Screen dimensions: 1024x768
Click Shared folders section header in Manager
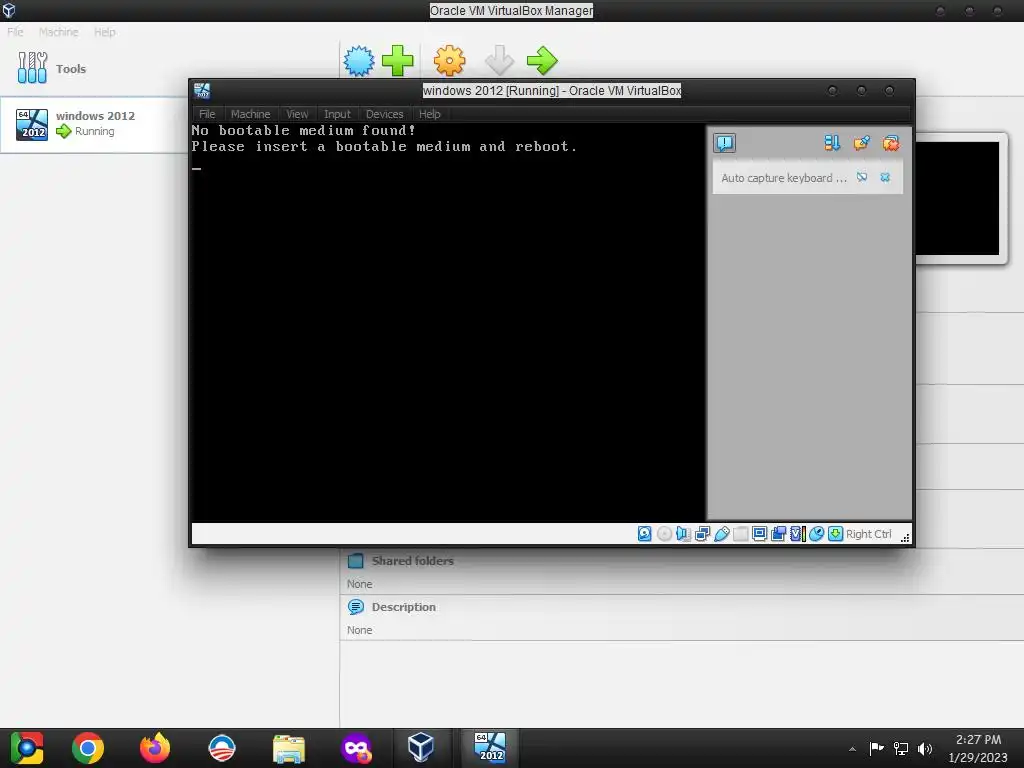click(x=412, y=561)
